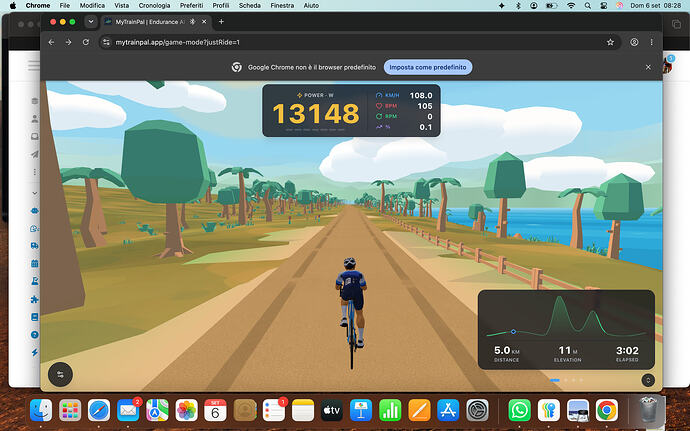The width and height of the screenshot is (690, 431).
Task: Open Control Center in menu bar
Action: tap(603, 5)
